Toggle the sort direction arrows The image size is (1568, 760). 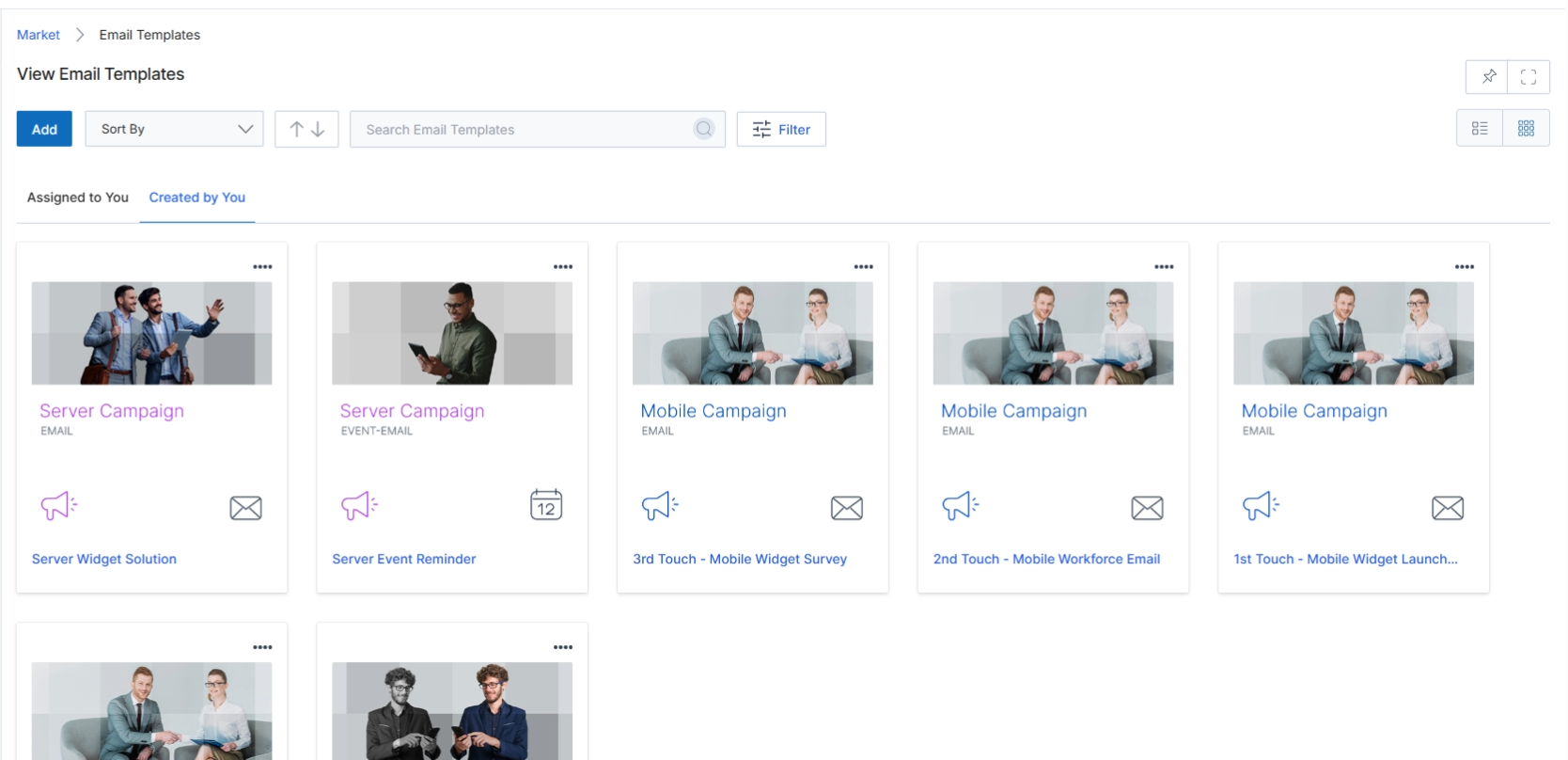click(306, 129)
